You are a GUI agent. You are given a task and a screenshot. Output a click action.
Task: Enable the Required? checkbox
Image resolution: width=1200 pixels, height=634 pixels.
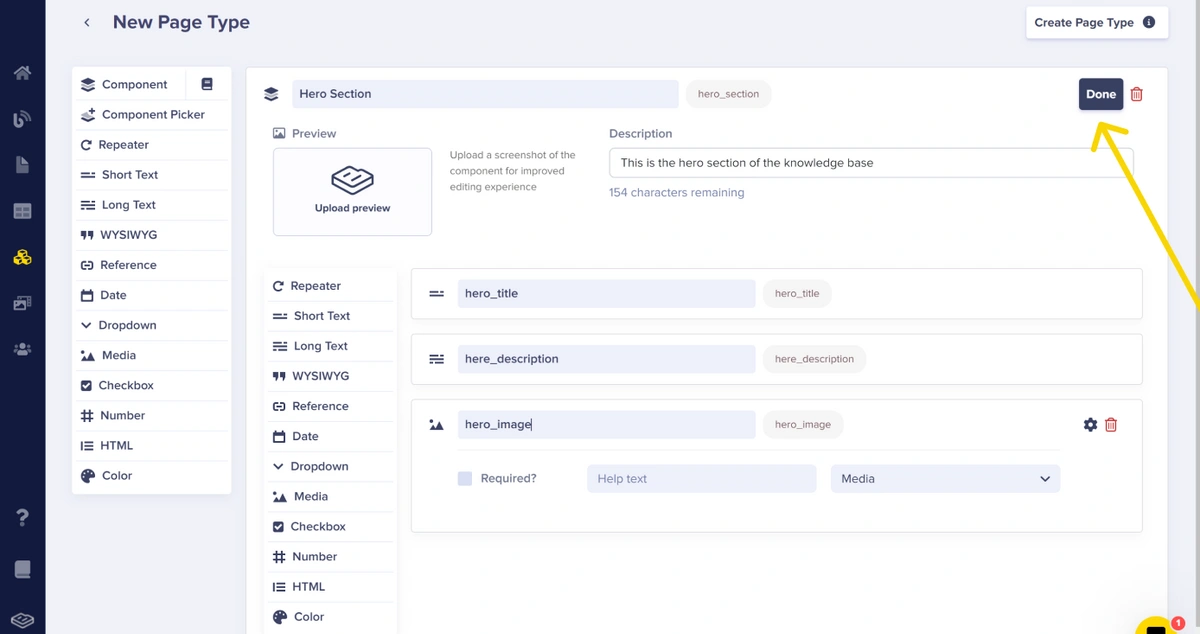pyautogui.click(x=465, y=479)
